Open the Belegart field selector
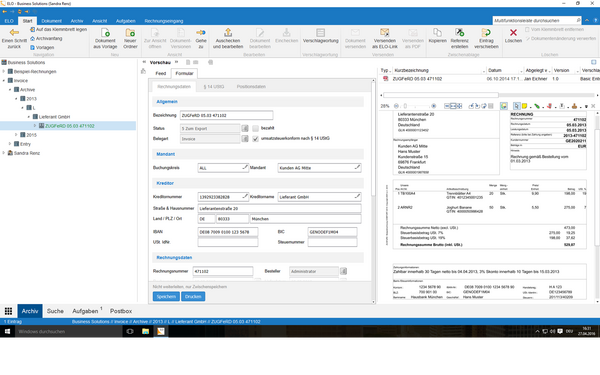 click(x=245, y=139)
